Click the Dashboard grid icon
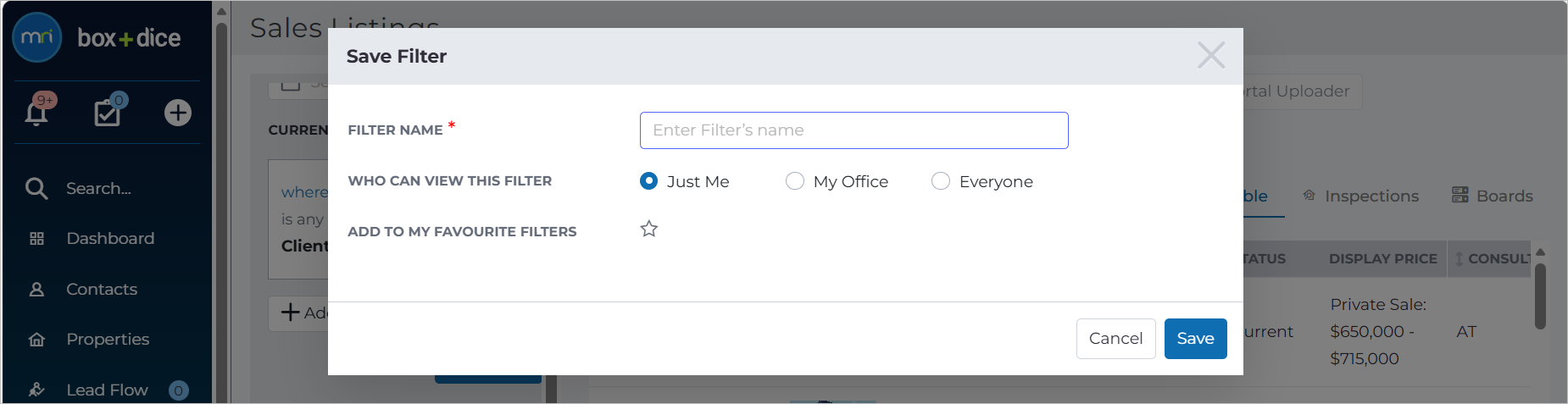Viewport: 1568px width, 404px height. point(36,239)
